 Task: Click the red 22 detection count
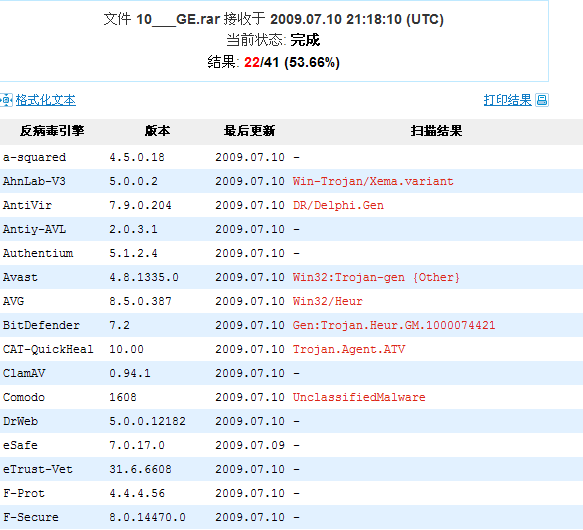(252, 62)
